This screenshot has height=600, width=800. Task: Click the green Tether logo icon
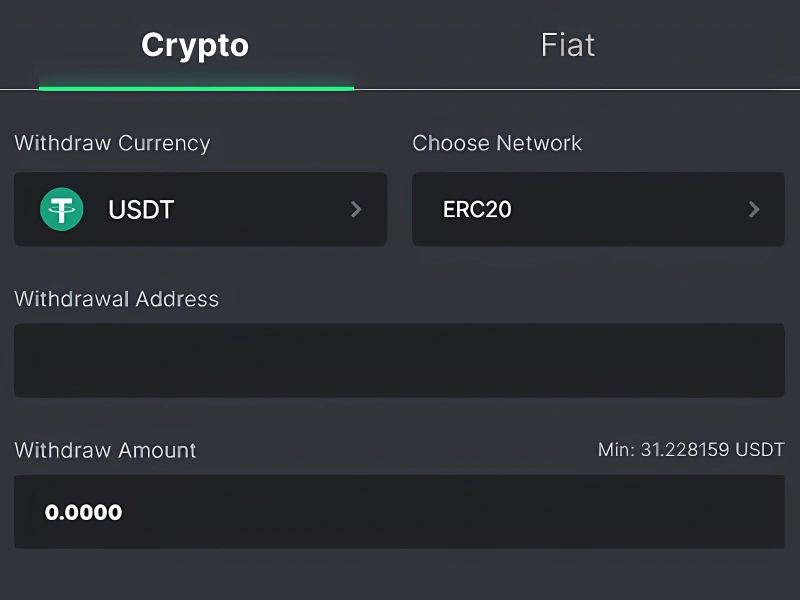pos(62,210)
